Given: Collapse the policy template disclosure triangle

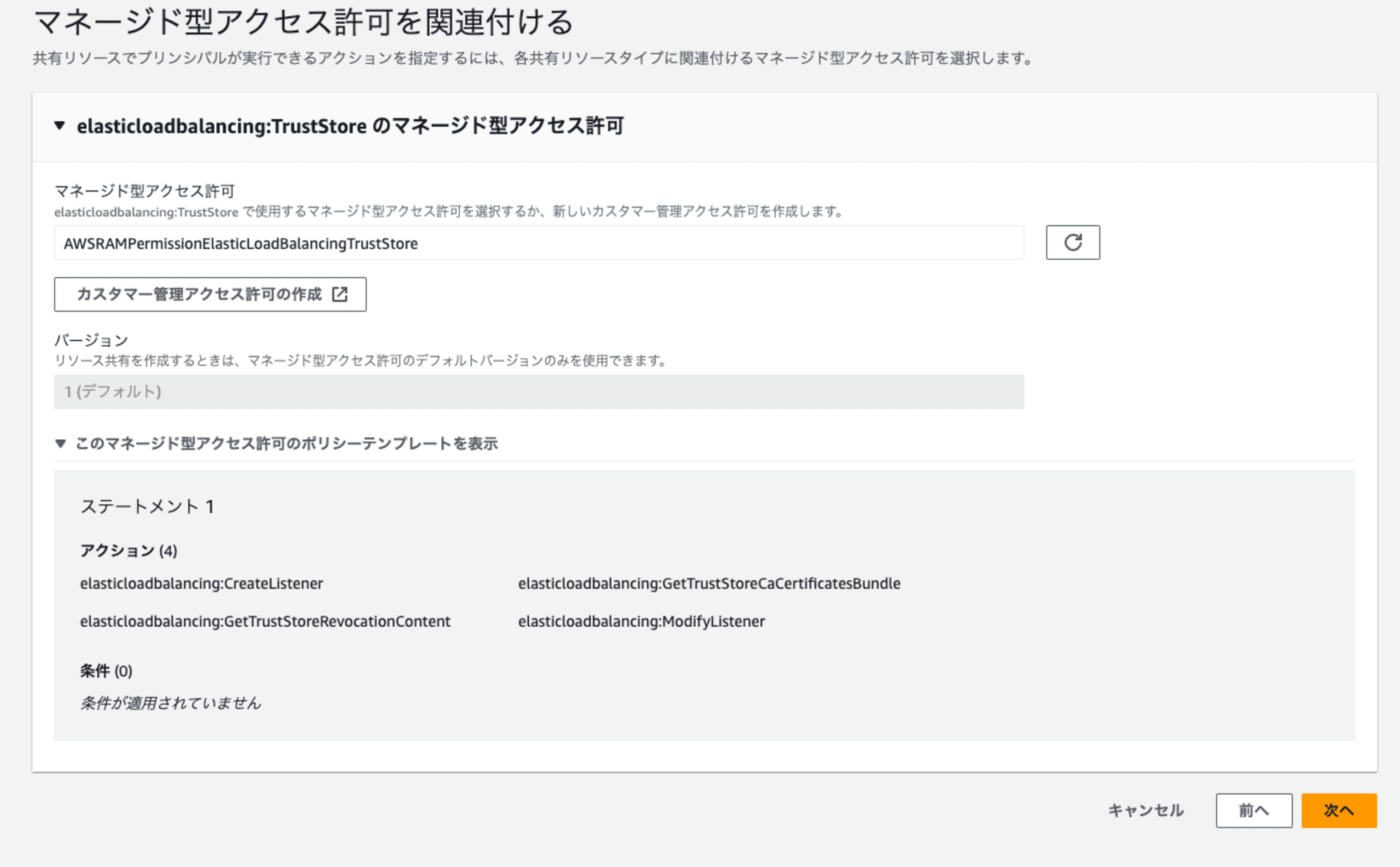Looking at the screenshot, I should pos(61,443).
